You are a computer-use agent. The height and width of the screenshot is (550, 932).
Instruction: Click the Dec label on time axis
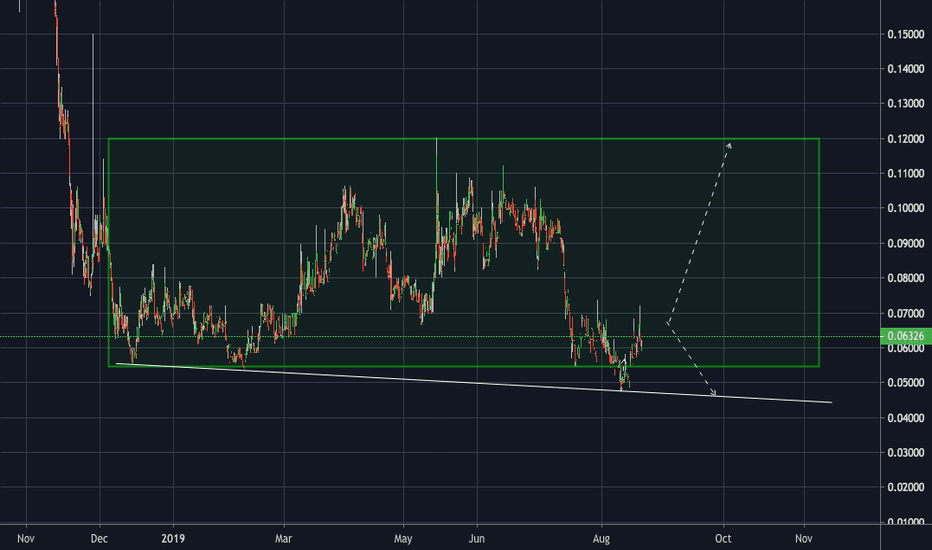click(x=99, y=539)
